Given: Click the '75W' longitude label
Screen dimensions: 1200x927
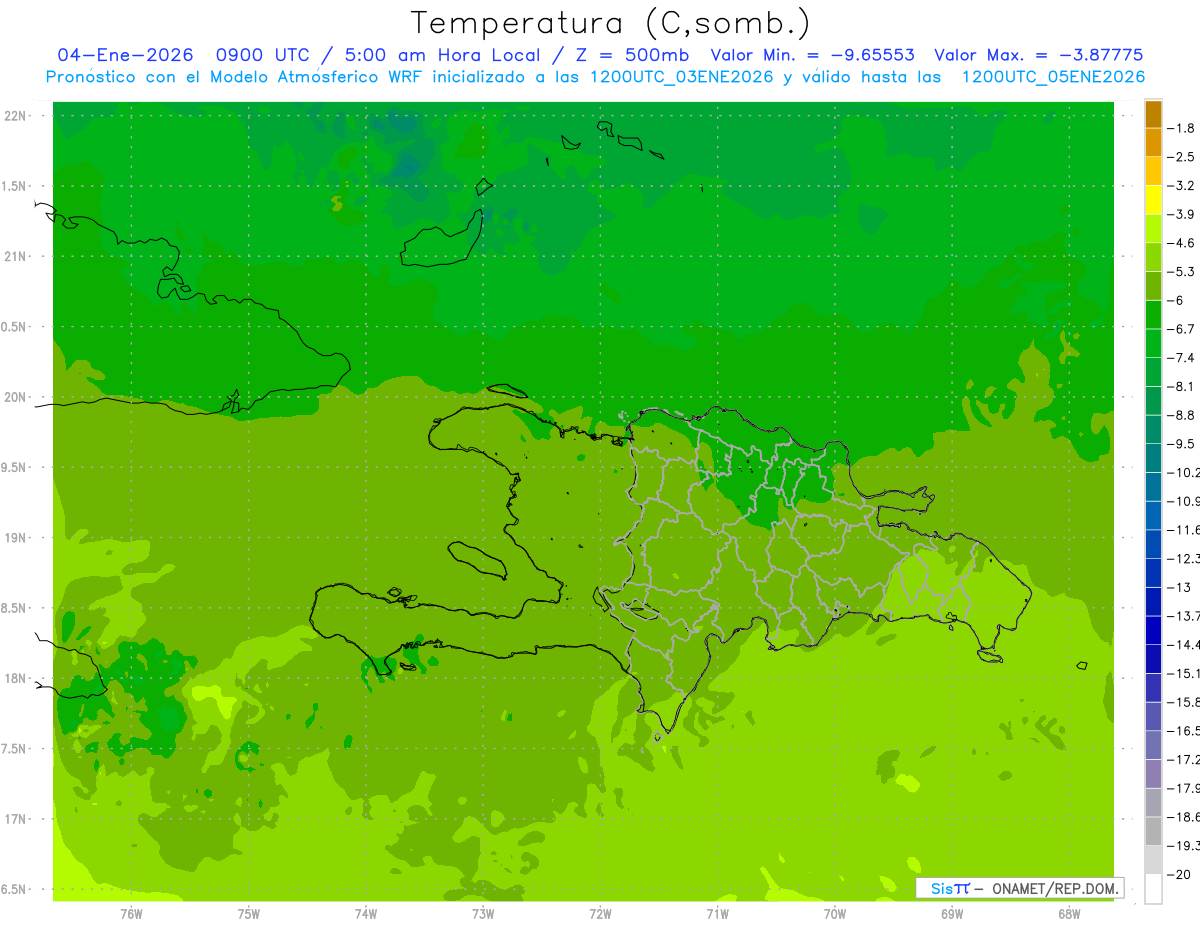Looking at the screenshot, I should [x=249, y=913].
